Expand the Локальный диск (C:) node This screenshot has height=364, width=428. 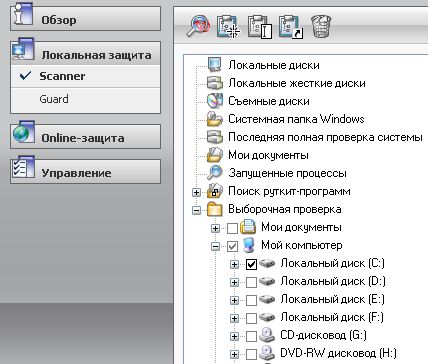point(234,264)
